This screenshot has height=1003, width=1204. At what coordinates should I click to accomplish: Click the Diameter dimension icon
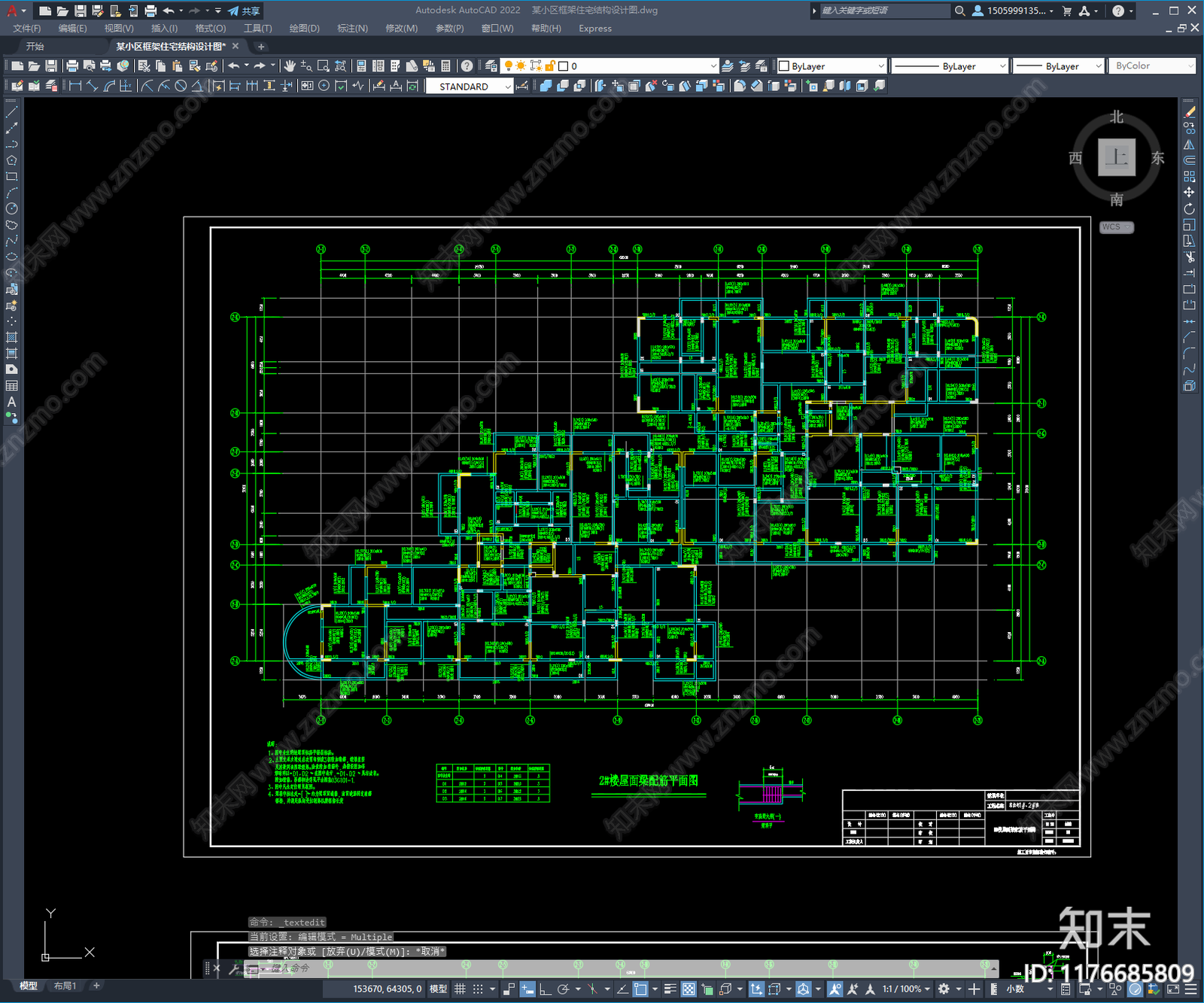[181, 86]
